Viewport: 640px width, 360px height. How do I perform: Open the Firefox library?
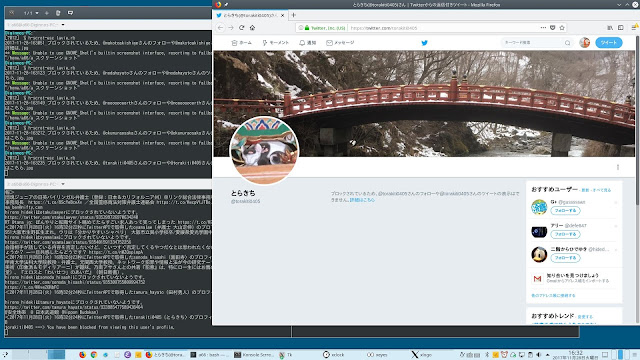click(x=610, y=28)
